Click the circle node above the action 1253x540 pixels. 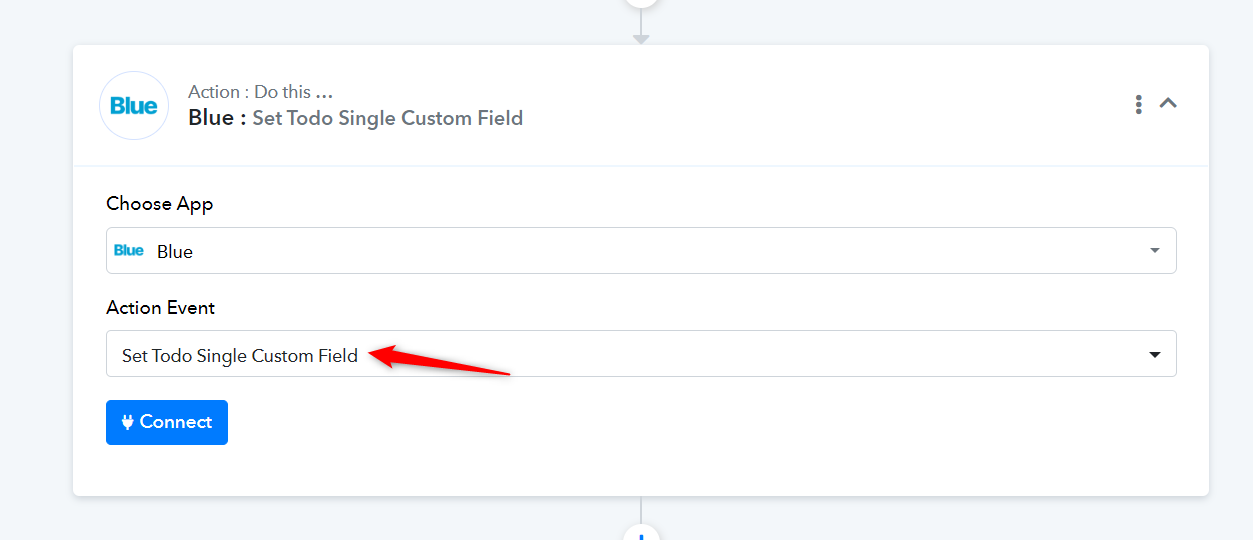(641, 3)
